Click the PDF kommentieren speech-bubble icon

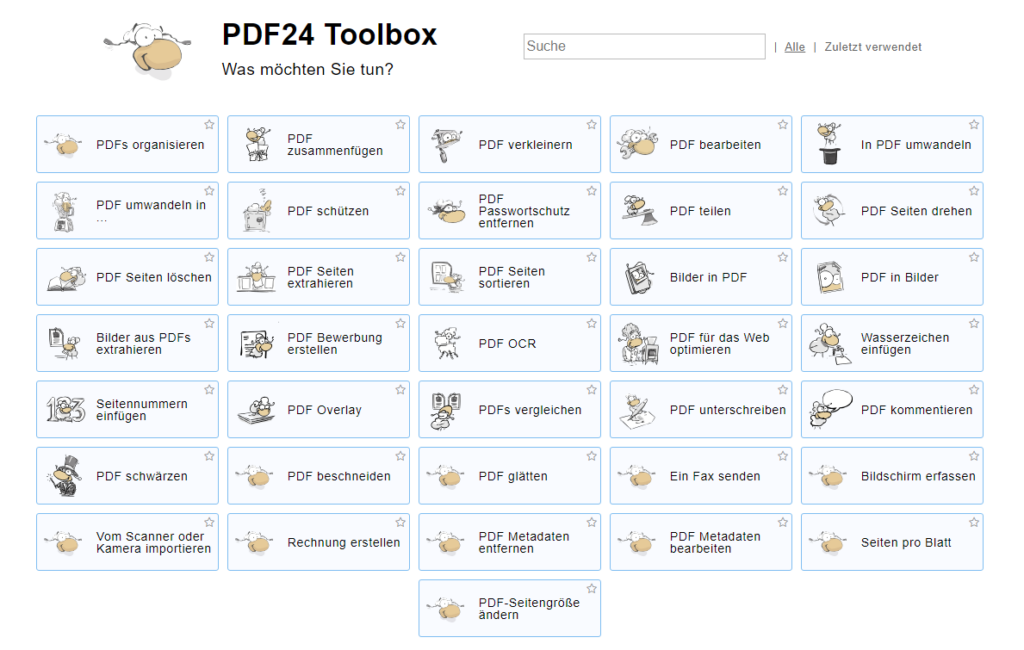(x=830, y=409)
